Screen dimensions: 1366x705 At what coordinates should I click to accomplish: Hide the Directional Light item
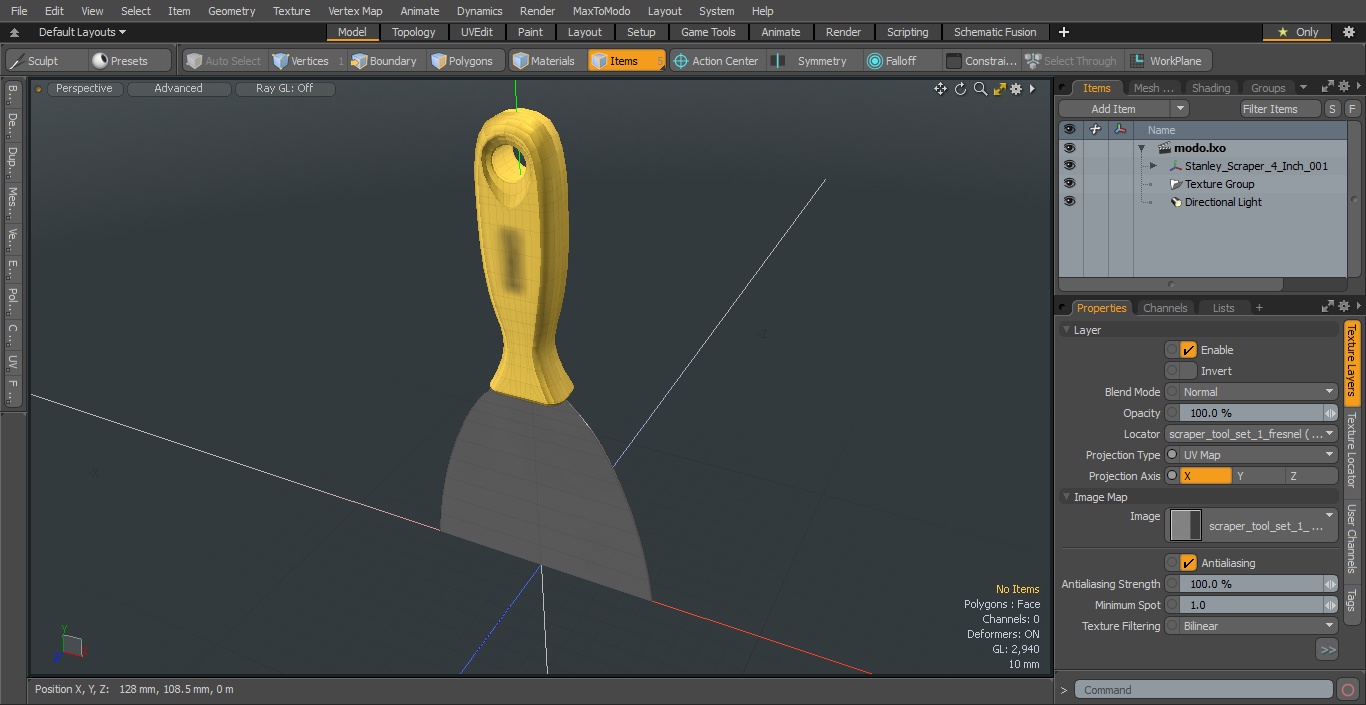(x=1070, y=202)
